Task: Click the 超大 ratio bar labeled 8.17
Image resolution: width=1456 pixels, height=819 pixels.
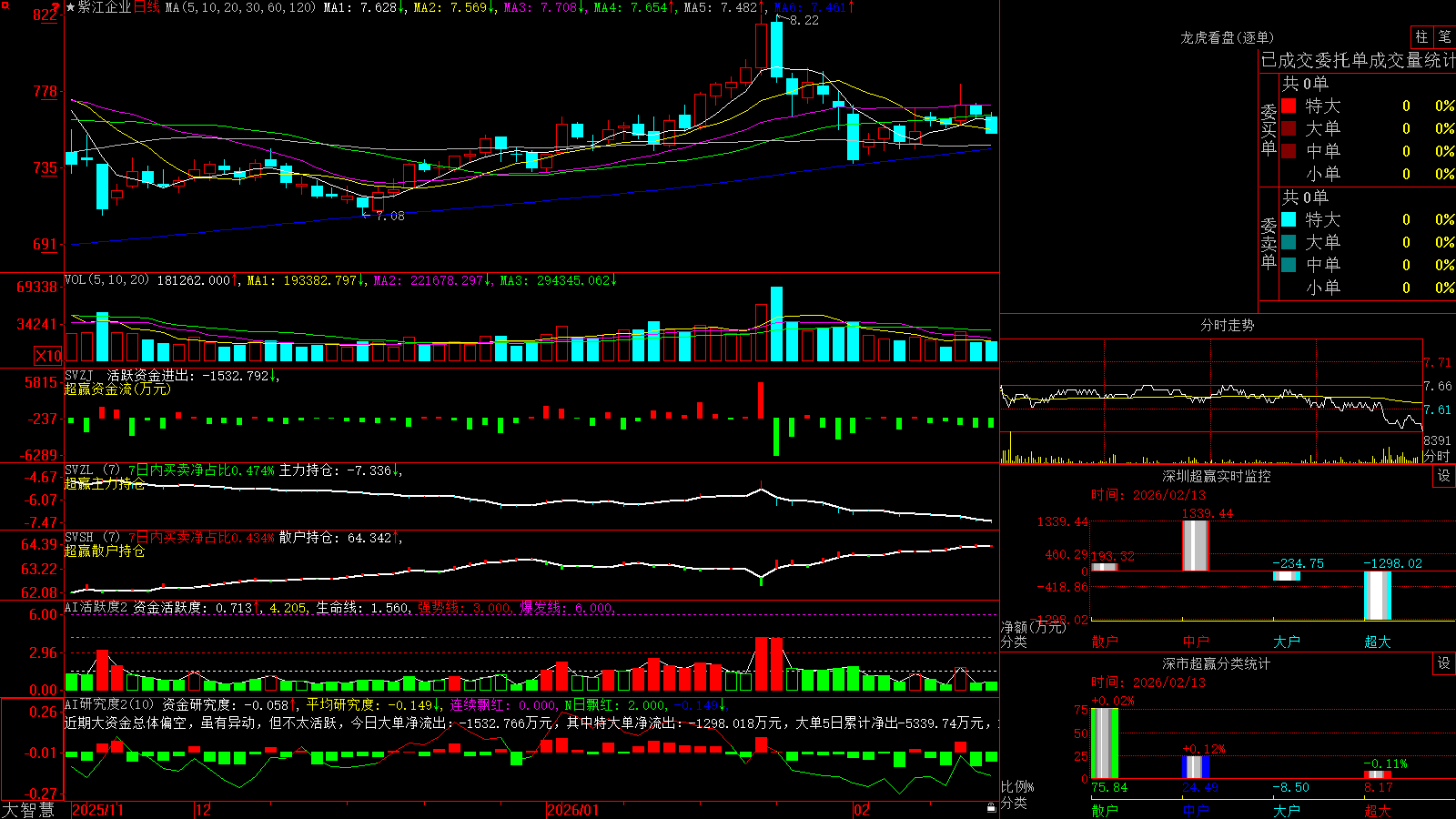Action: (x=1378, y=774)
